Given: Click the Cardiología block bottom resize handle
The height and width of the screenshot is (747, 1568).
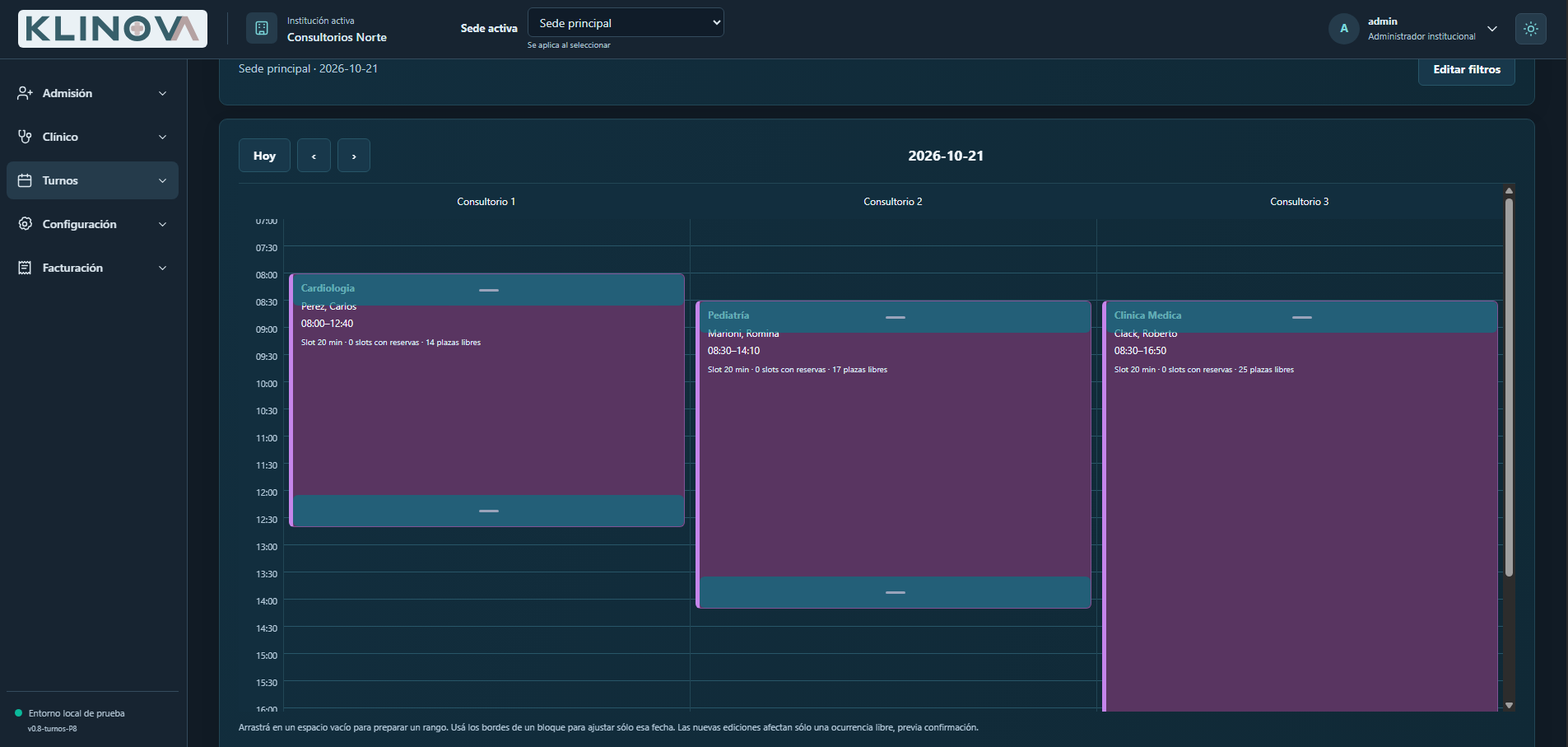Looking at the screenshot, I should coord(489,511).
